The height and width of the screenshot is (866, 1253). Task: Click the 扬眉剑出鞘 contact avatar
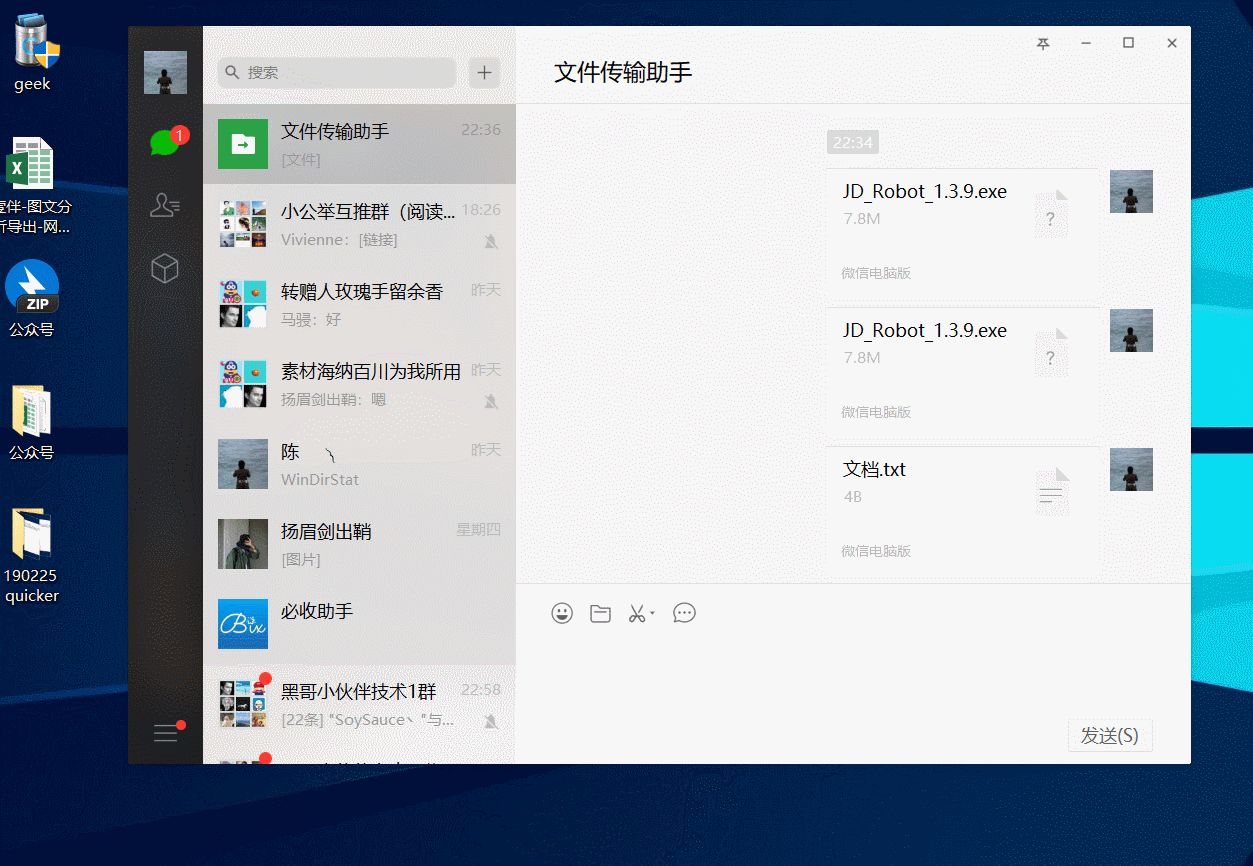point(243,544)
